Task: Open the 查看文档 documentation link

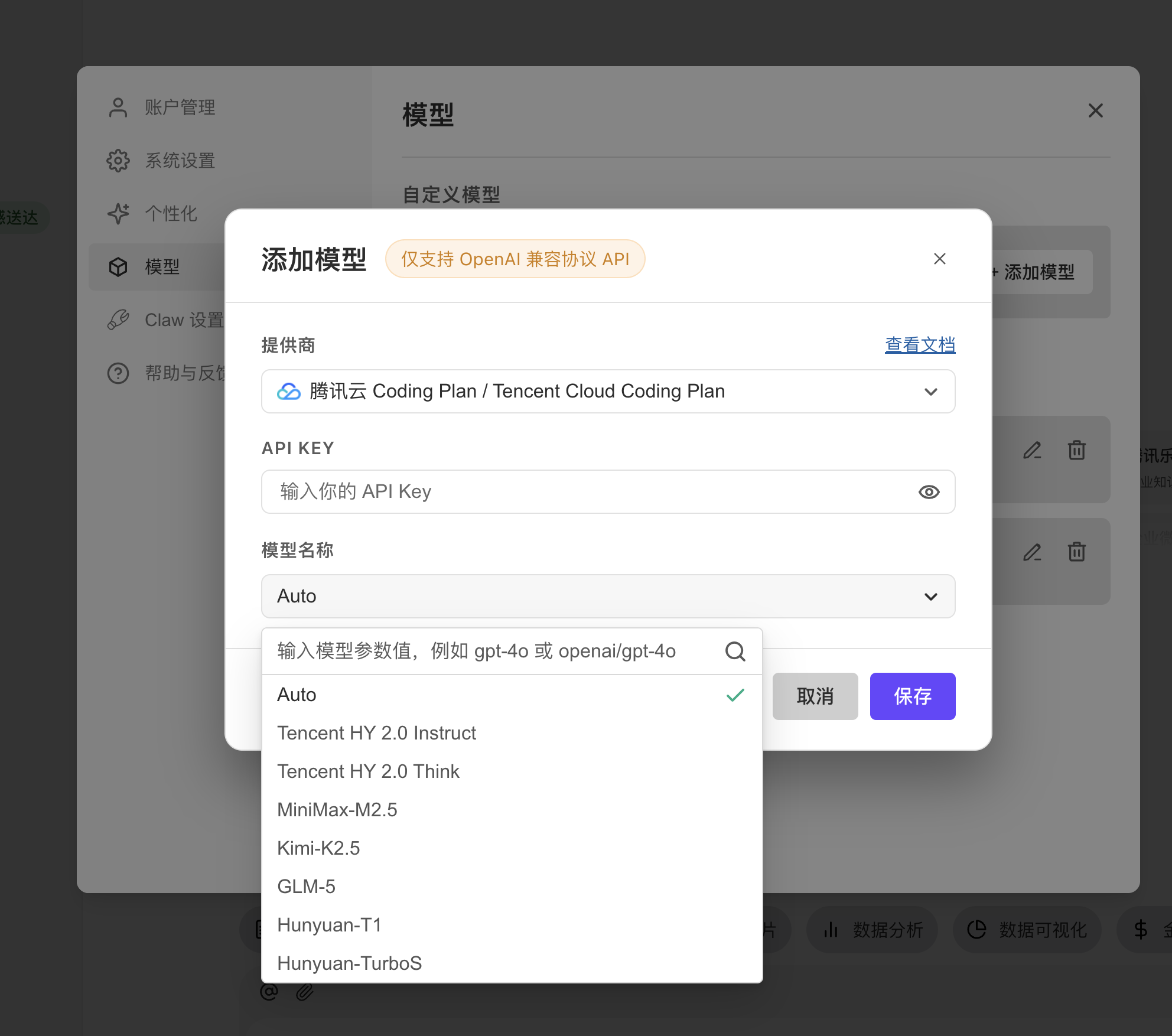Action: click(919, 345)
